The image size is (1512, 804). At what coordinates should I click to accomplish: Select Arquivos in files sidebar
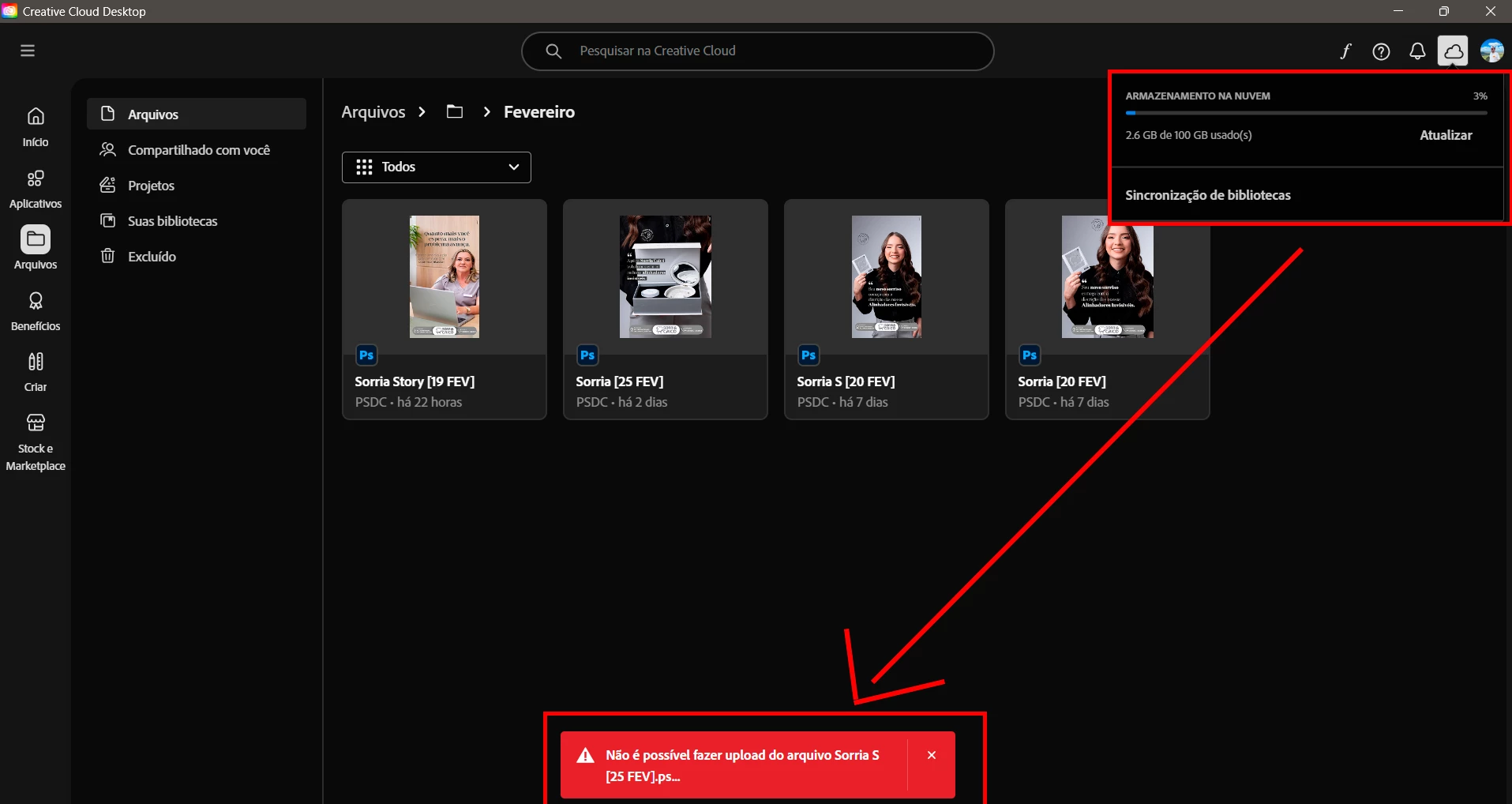coord(197,114)
